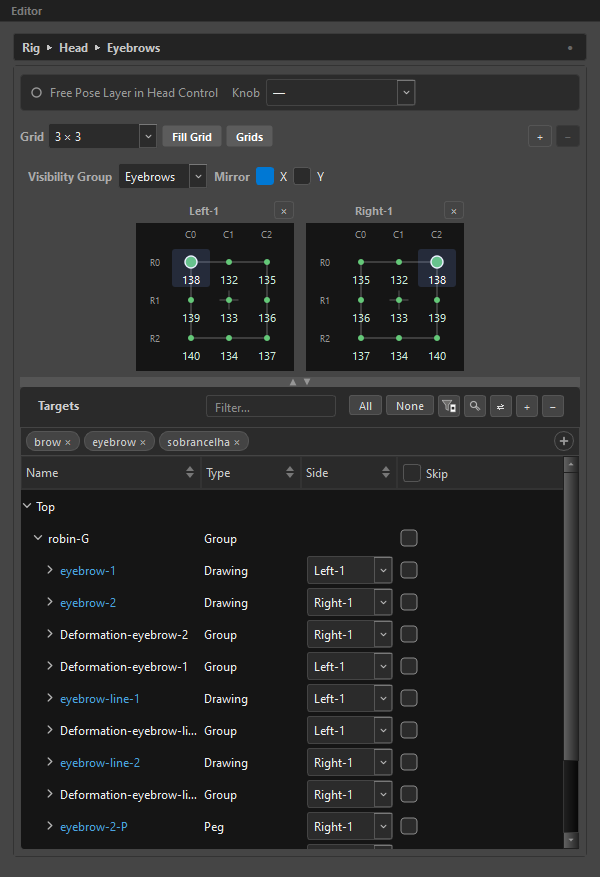The width and height of the screenshot is (600, 877).
Task: Click the minus button beside Grids row
Action: pos(568,136)
